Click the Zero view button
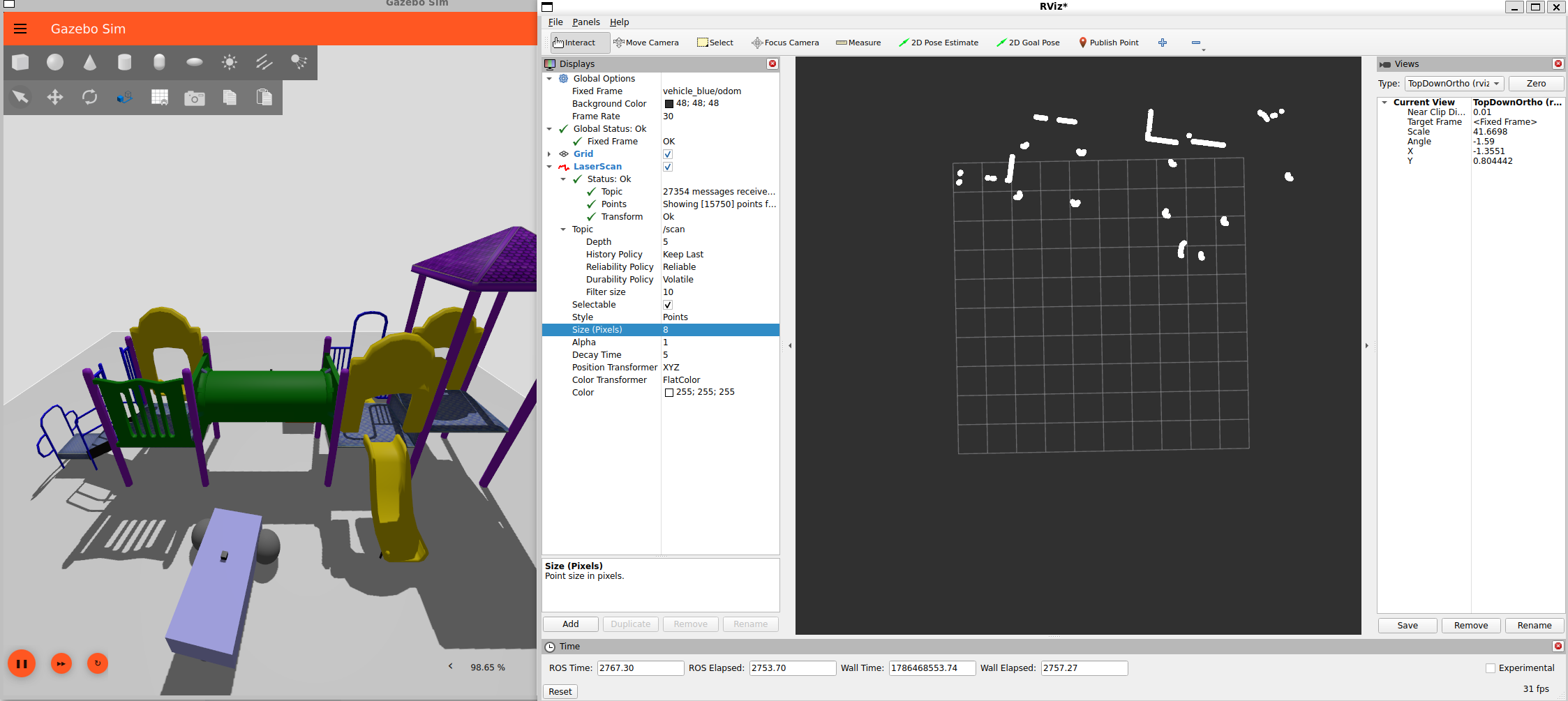This screenshot has height=701, width=1568. click(x=1536, y=84)
